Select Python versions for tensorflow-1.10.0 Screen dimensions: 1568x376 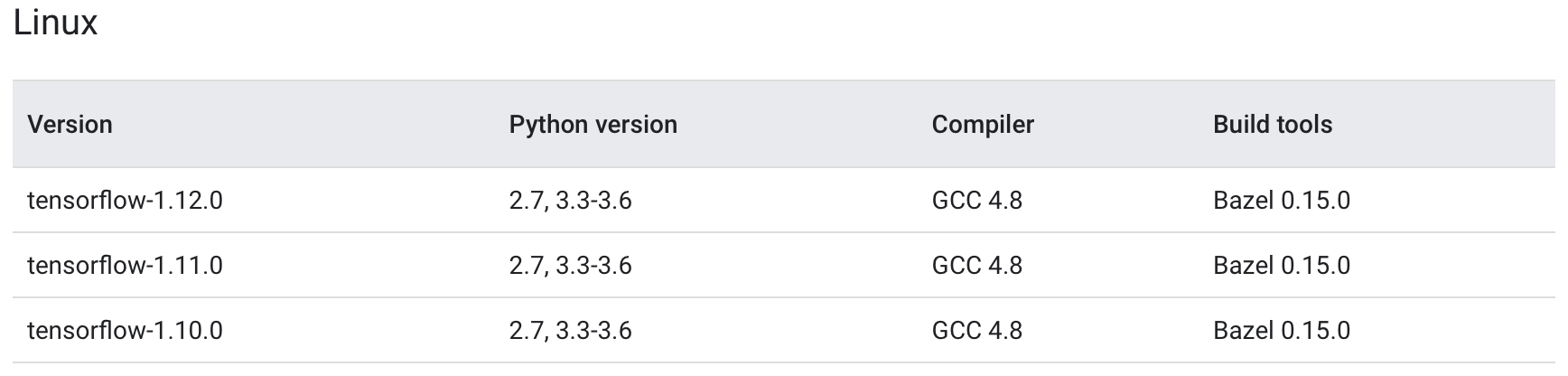[x=570, y=330]
